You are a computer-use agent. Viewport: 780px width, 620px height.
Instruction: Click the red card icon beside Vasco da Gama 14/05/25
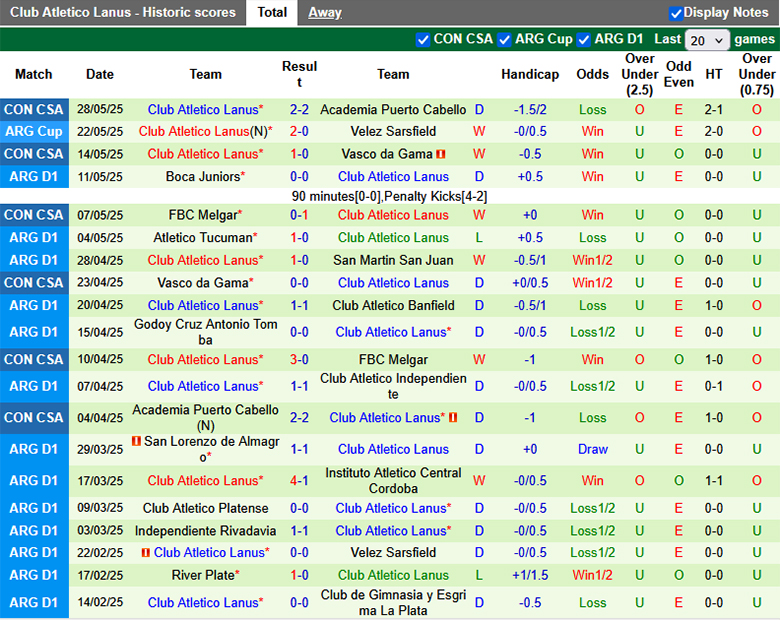[441, 154]
